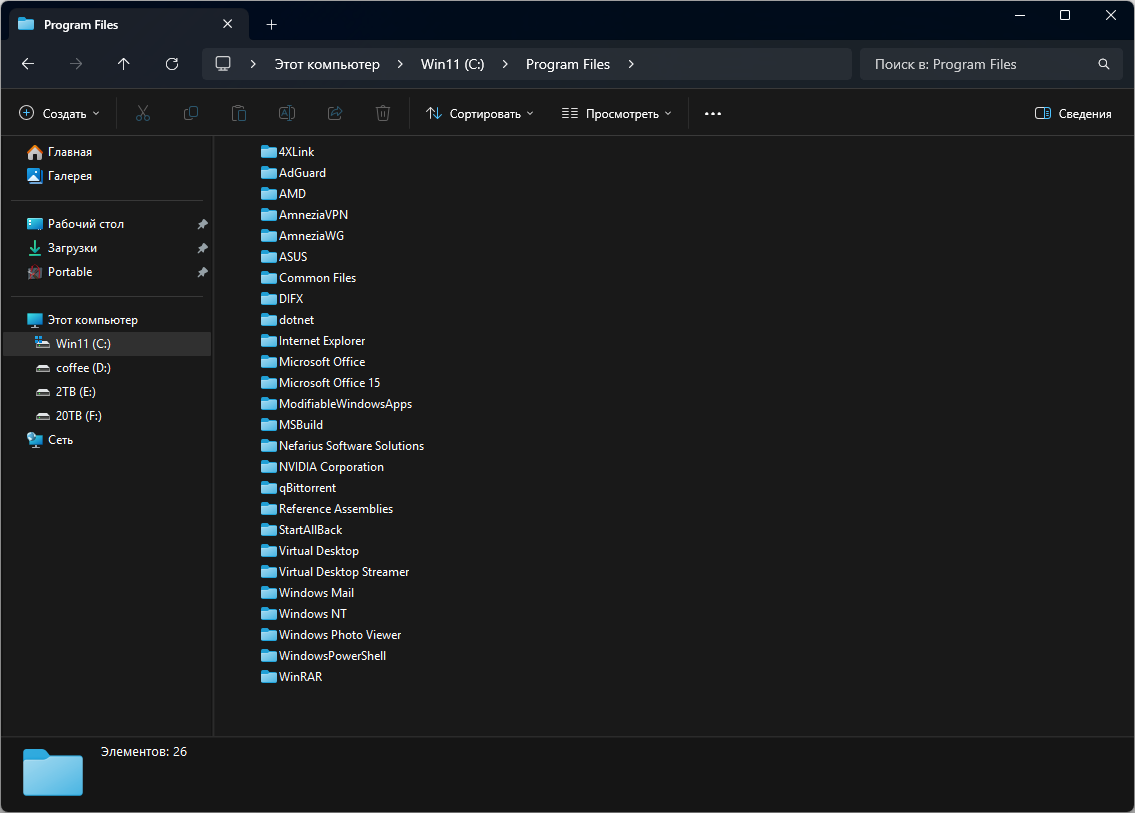Click Win11 (C:) in the address bar
The width and height of the screenshot is (1135, 813).
pyautogui.click(x=452, y=64)
